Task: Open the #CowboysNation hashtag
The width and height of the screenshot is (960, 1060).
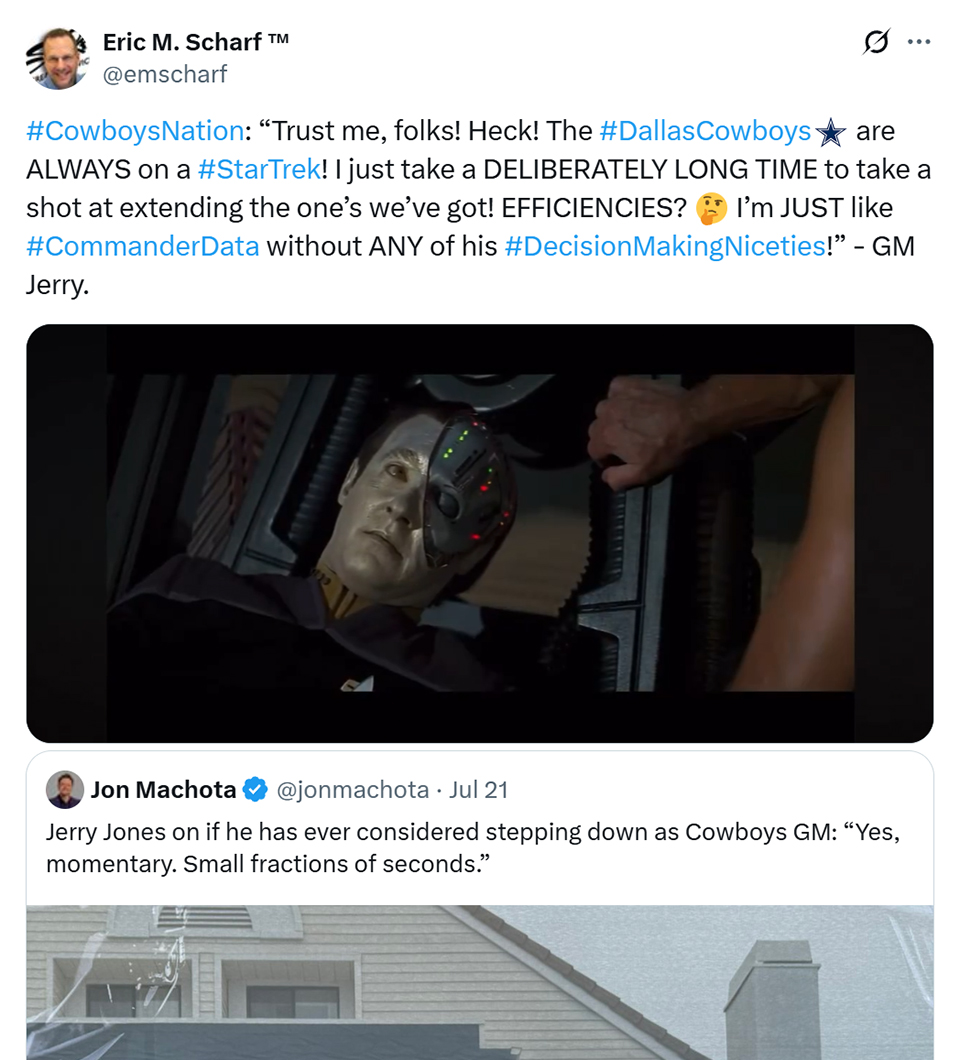Action: pos(135,131)
